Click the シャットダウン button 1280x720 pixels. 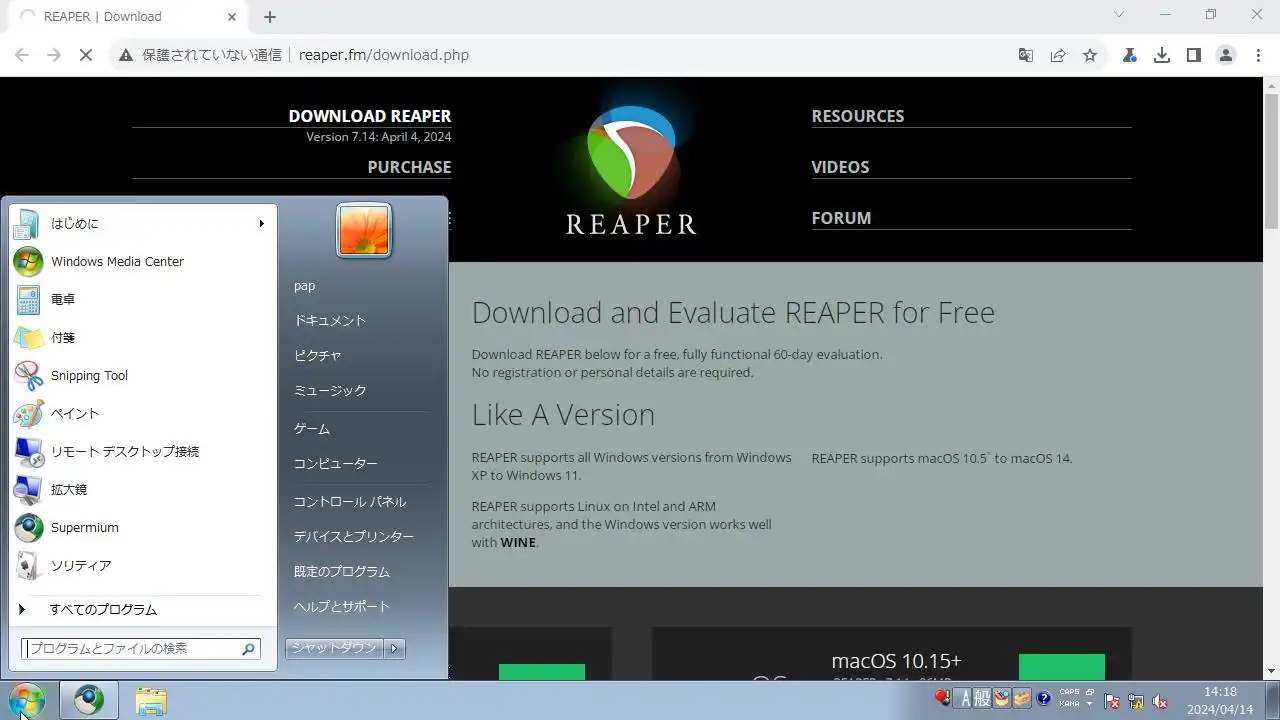[335, 648]
